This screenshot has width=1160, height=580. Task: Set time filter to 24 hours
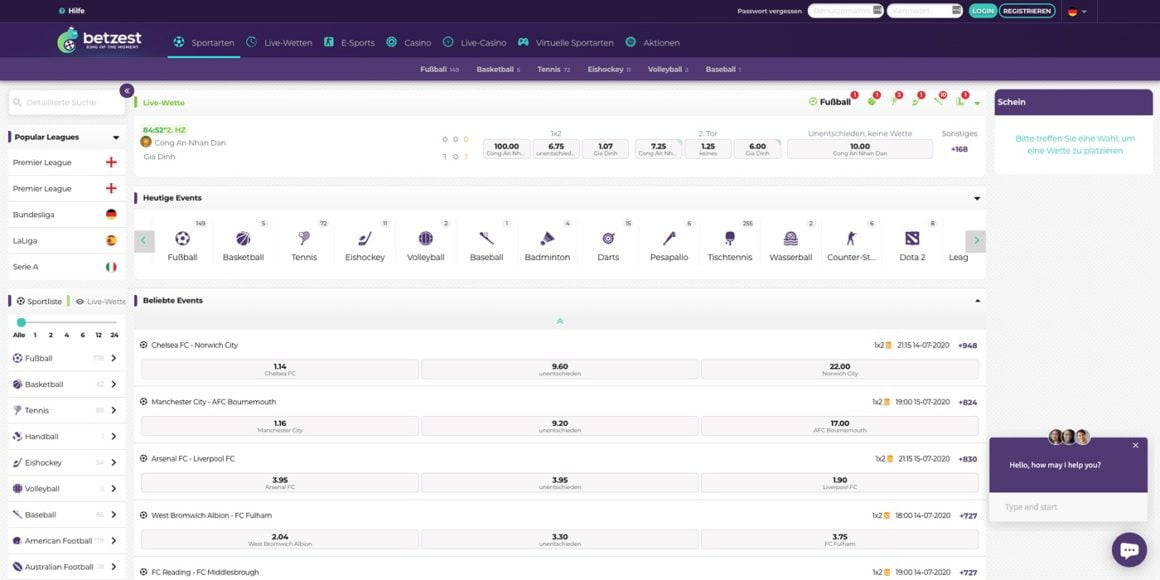[114, 335]
